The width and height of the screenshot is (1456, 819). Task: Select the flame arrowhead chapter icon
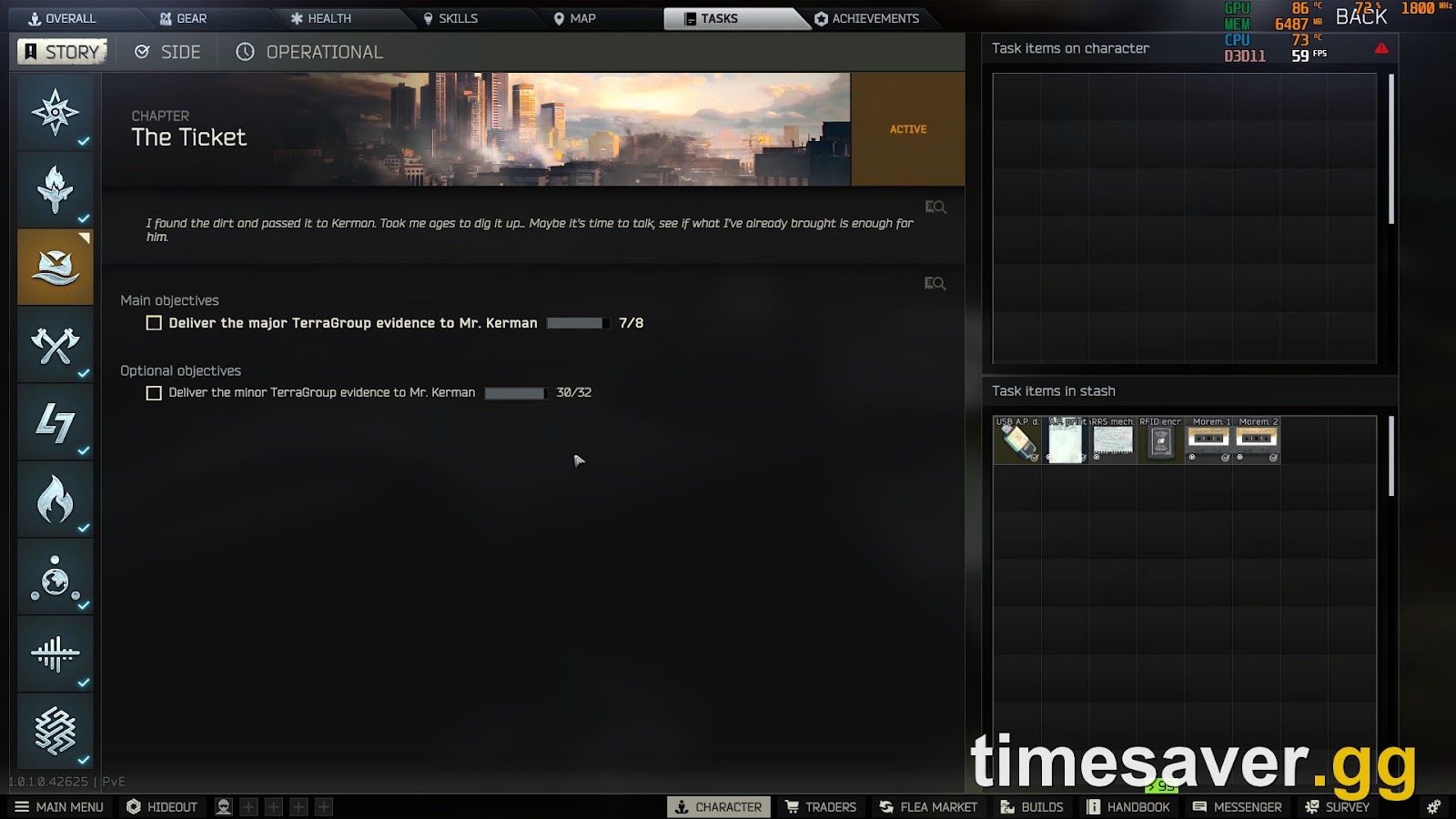click(x=56, y=190)
